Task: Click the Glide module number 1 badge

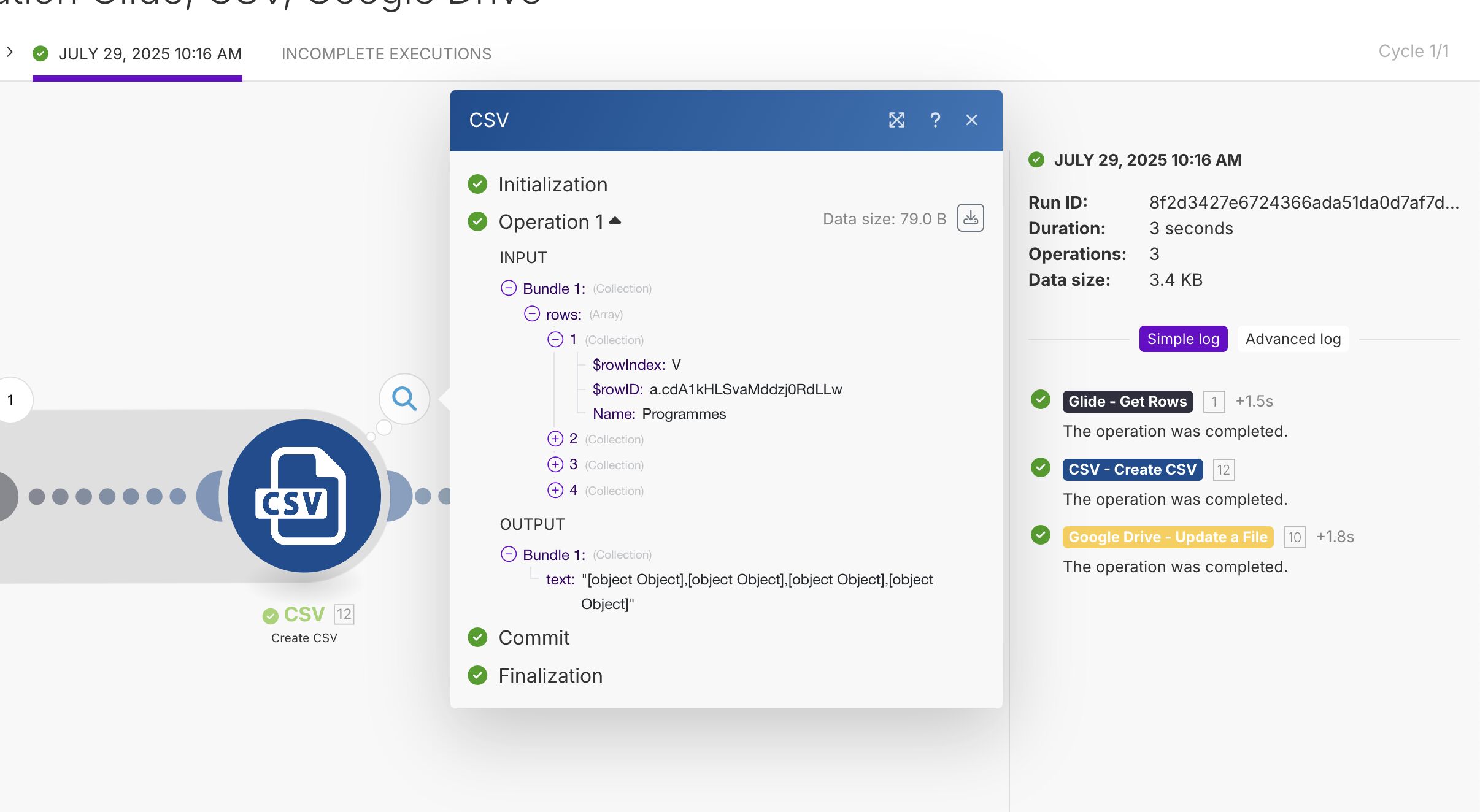Action: (1214, 402)
